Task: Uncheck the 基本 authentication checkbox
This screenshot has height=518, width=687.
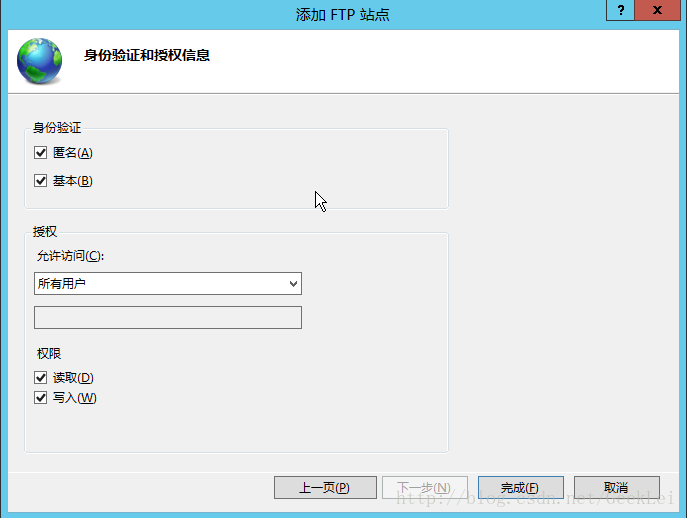Action: tap(41, 181)
